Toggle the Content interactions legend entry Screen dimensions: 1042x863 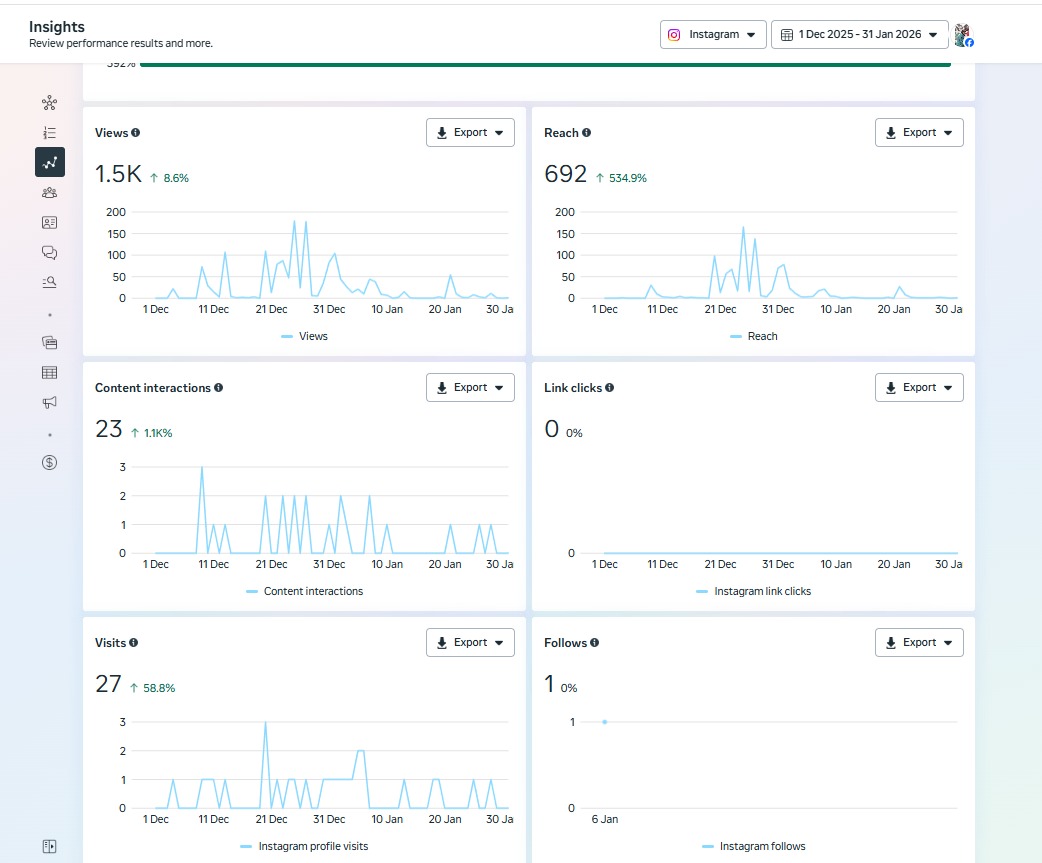(x=304, y=592)
